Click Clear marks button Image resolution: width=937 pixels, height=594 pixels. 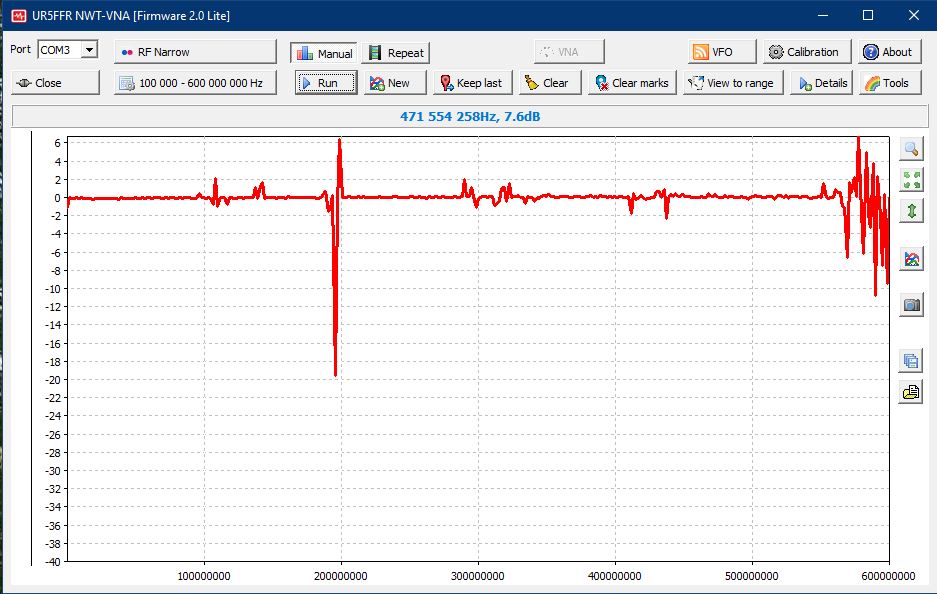pos(631,83)
